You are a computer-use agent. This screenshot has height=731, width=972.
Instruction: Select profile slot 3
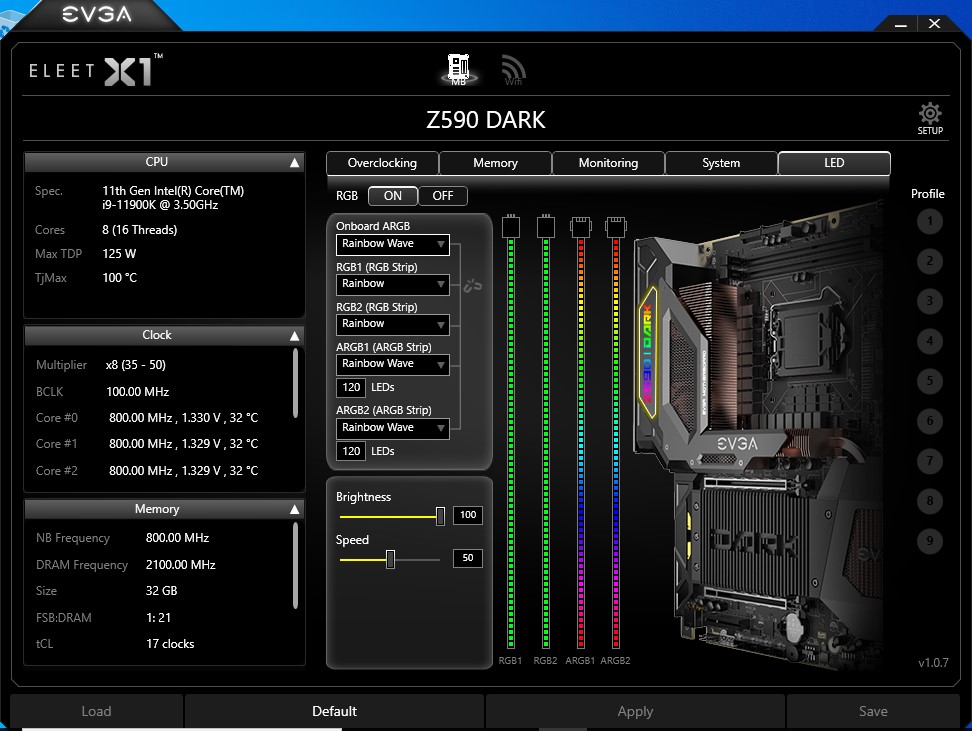[x=929, y=301]
